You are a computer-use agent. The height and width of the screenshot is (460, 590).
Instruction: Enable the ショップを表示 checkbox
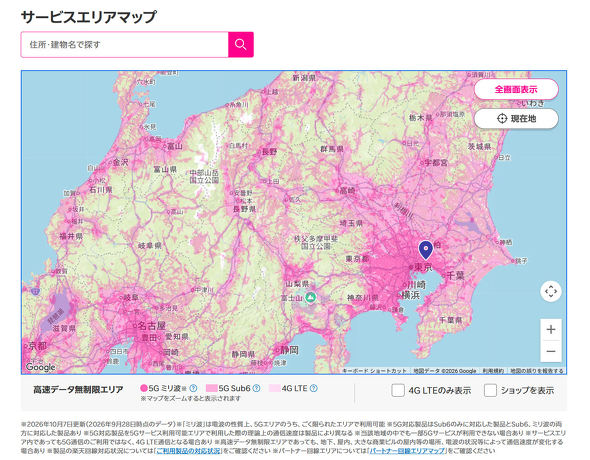[490, 390]
